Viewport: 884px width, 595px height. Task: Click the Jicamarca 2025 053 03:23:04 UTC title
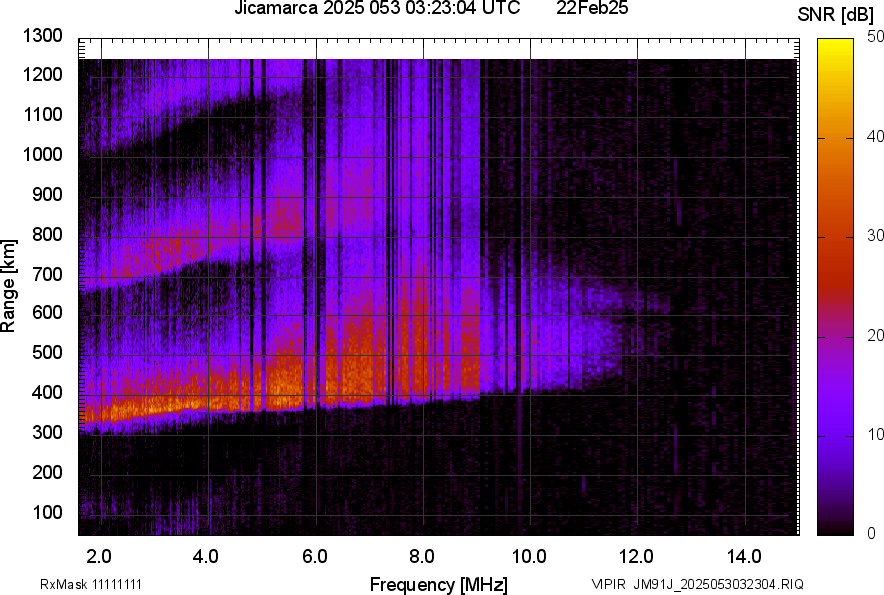(377, 9)
